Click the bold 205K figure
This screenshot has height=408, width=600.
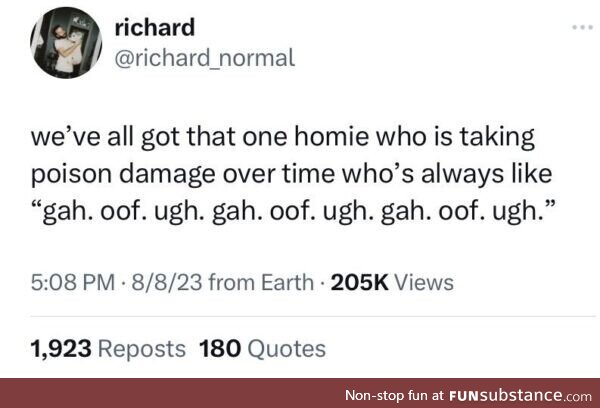point(359,282)
